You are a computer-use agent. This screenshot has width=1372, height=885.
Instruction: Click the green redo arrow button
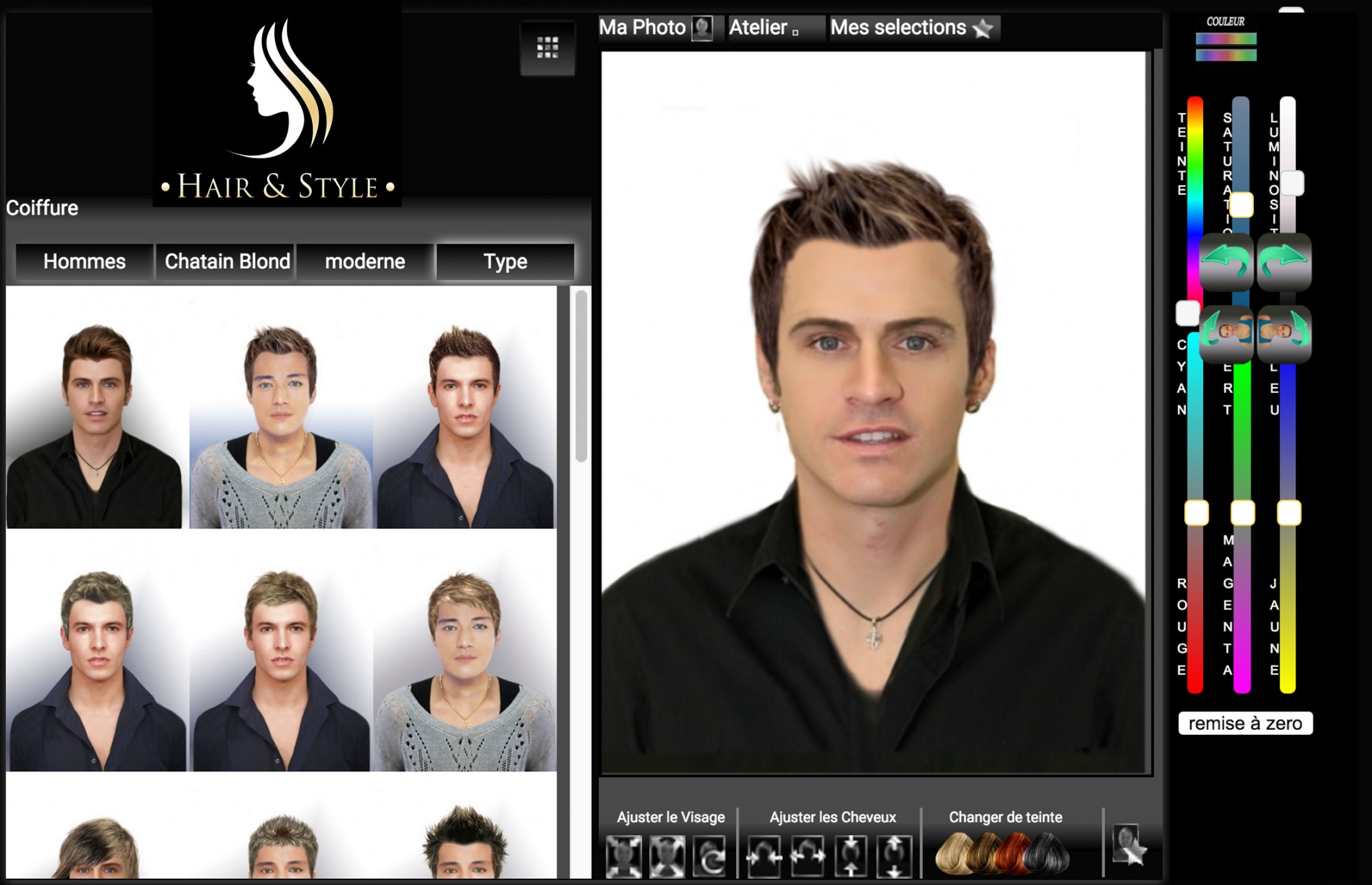tap(1284, 262)
